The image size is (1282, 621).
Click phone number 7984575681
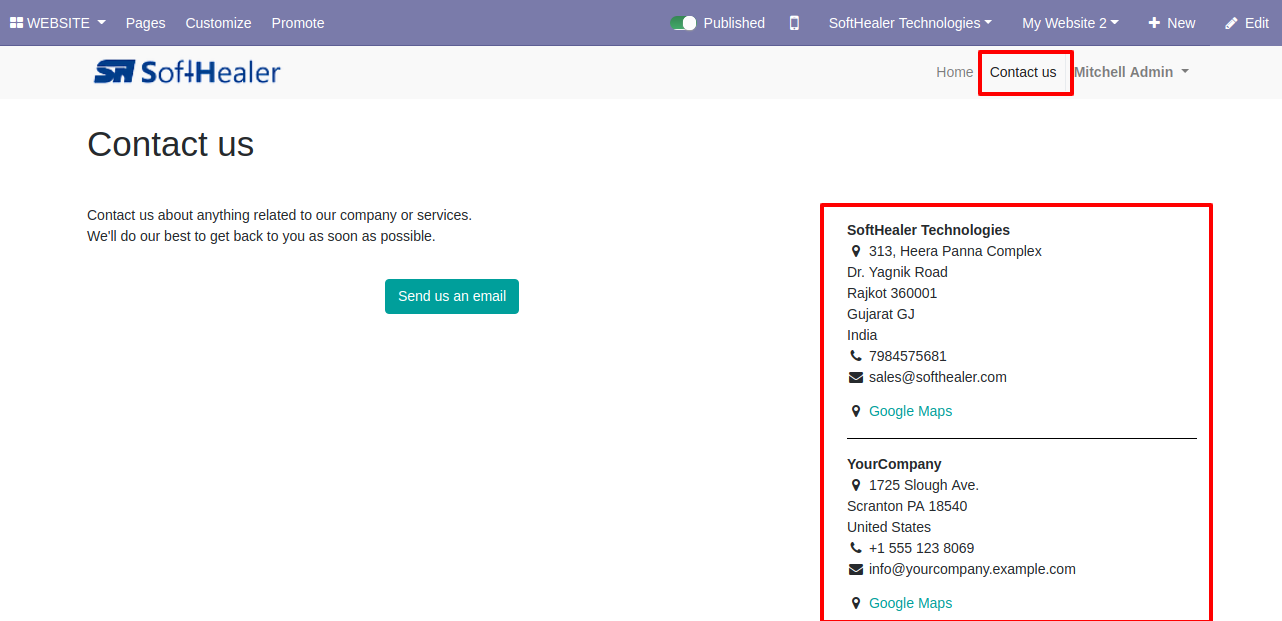tap(908, 356)
